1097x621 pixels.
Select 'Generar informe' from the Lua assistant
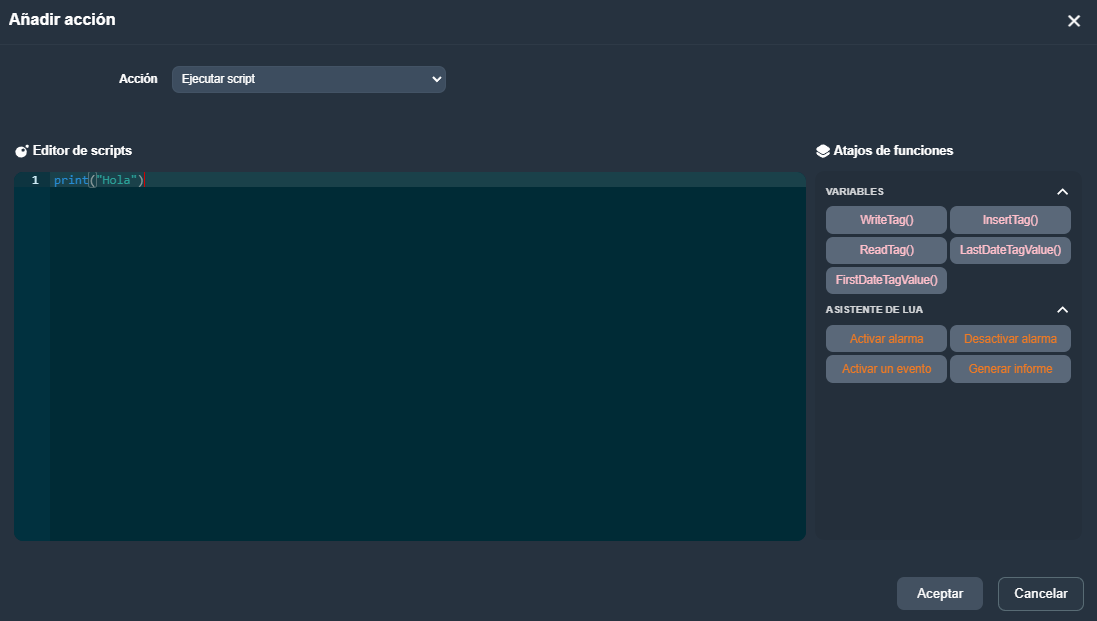click(1010, 368)
